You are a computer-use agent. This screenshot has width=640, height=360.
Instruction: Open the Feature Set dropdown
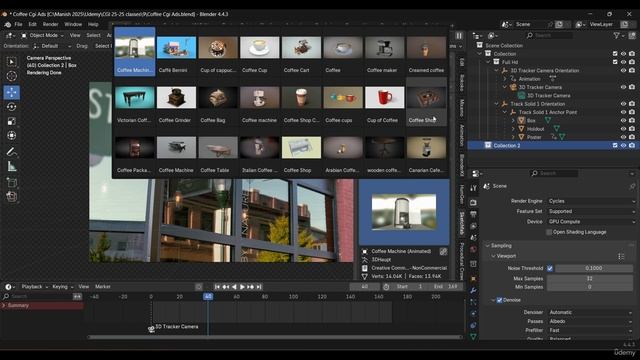coord(591,211)
